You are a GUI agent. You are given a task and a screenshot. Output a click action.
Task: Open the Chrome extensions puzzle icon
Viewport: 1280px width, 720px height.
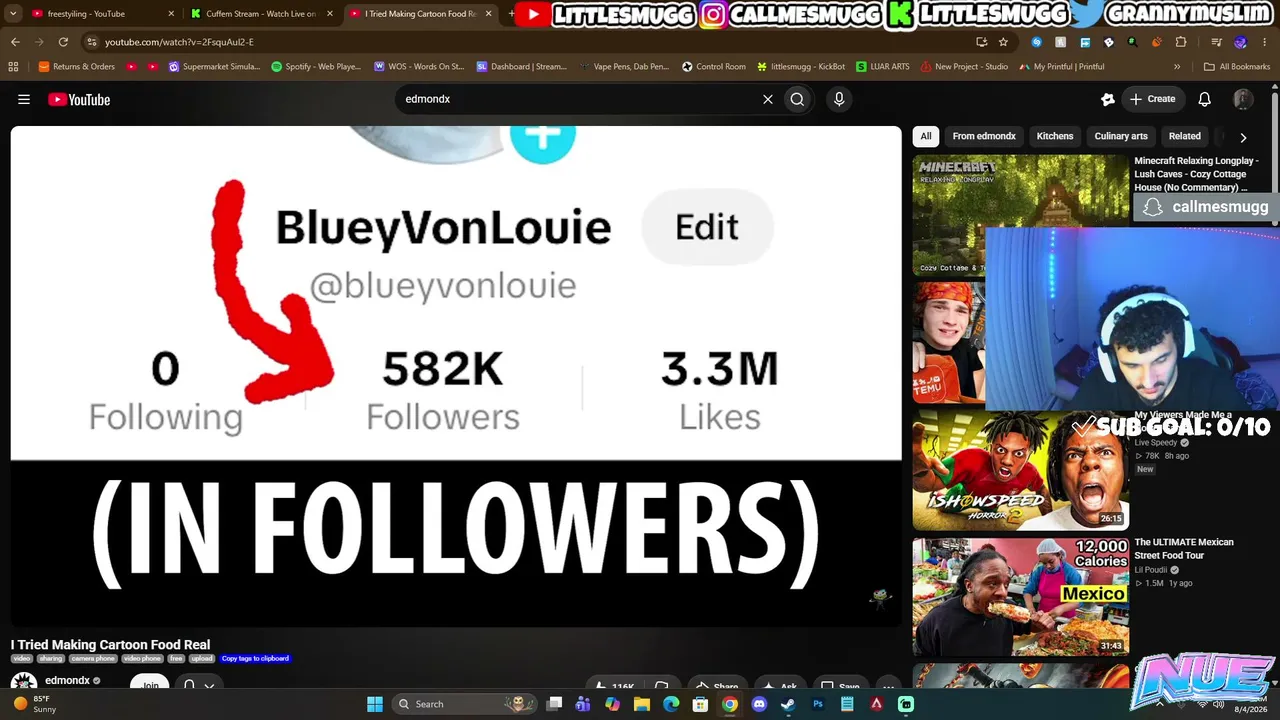(1181, 42)
